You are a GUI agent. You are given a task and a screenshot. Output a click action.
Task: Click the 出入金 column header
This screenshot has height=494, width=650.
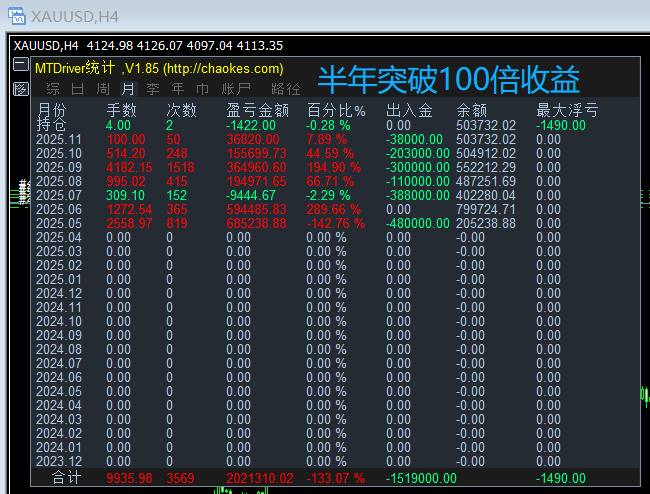point(409,111)
